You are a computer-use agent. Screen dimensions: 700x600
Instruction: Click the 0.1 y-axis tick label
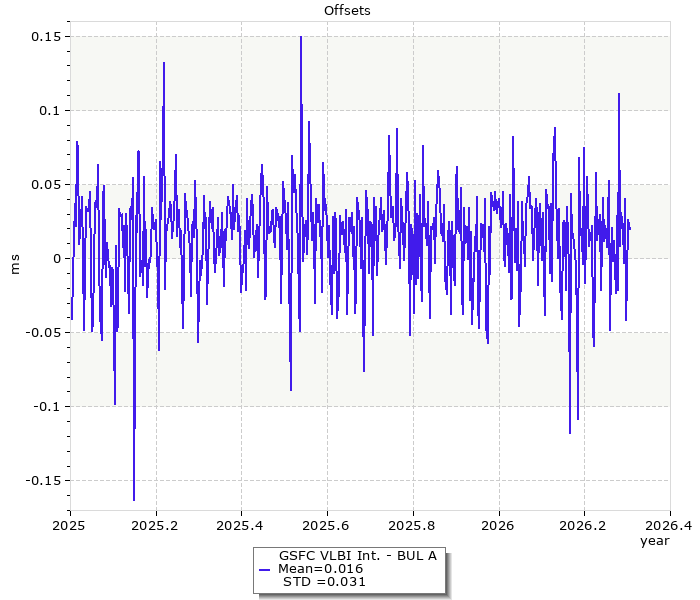pos(48,111)
